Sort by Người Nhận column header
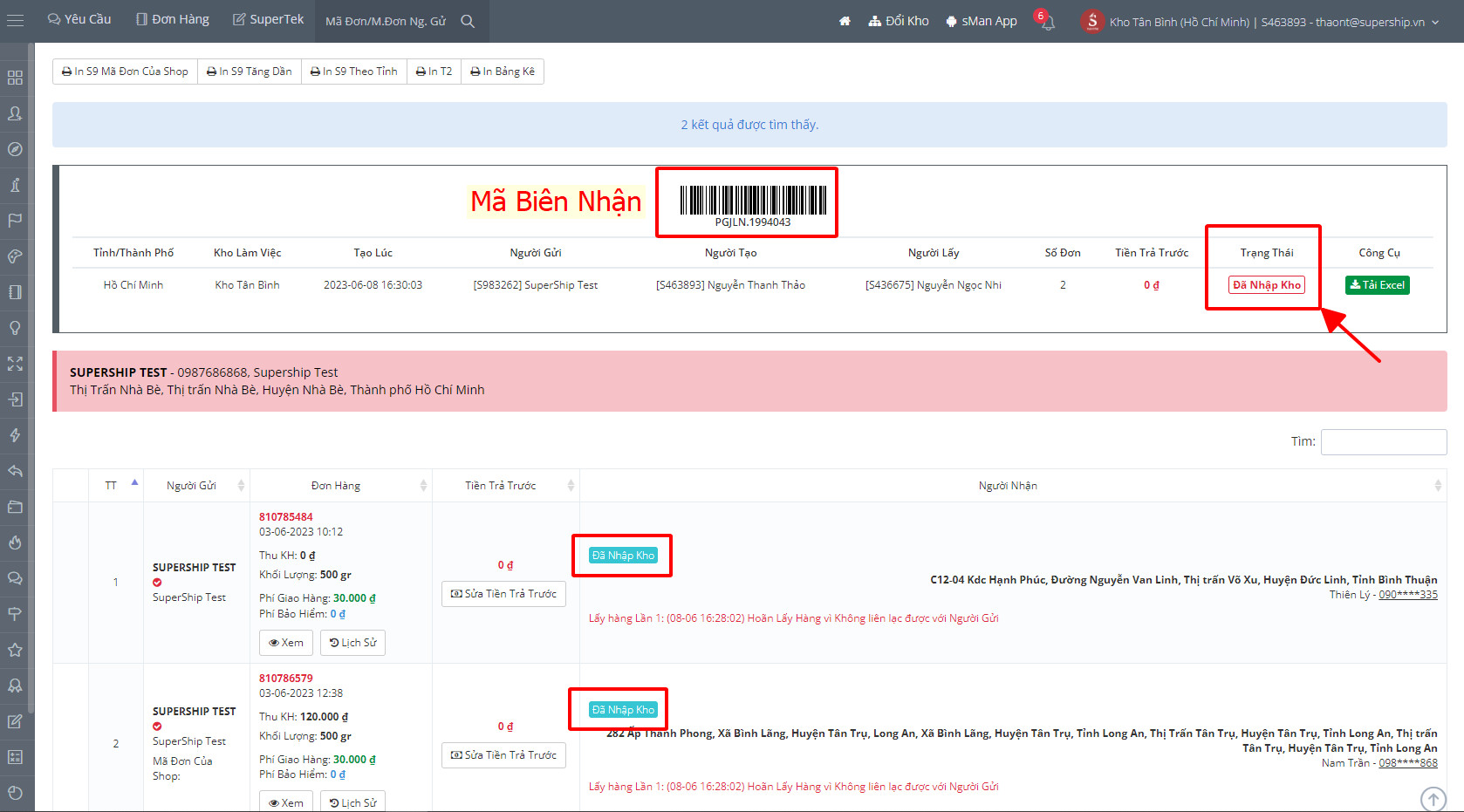 click(x=1013, y=486)
